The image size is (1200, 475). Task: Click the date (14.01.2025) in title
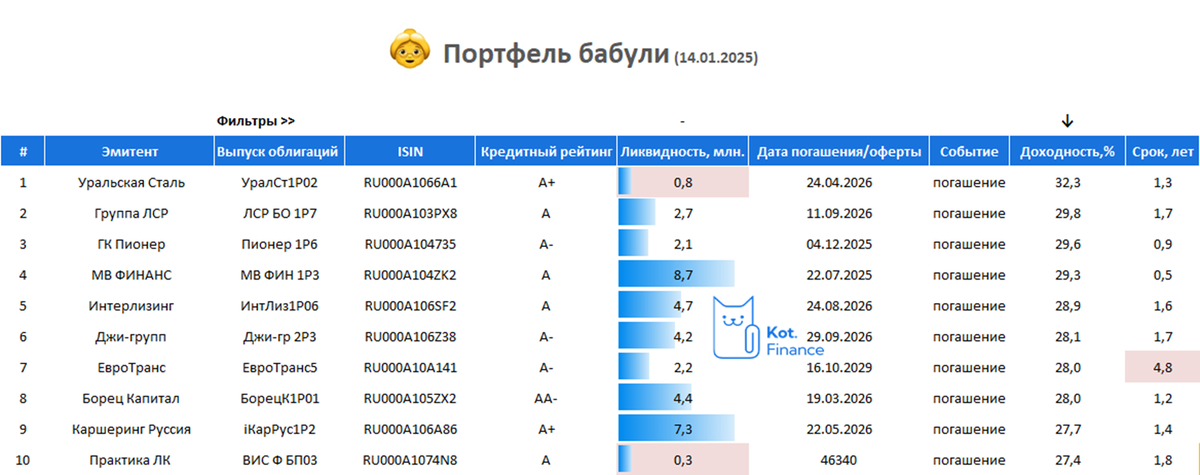point(715,58)
